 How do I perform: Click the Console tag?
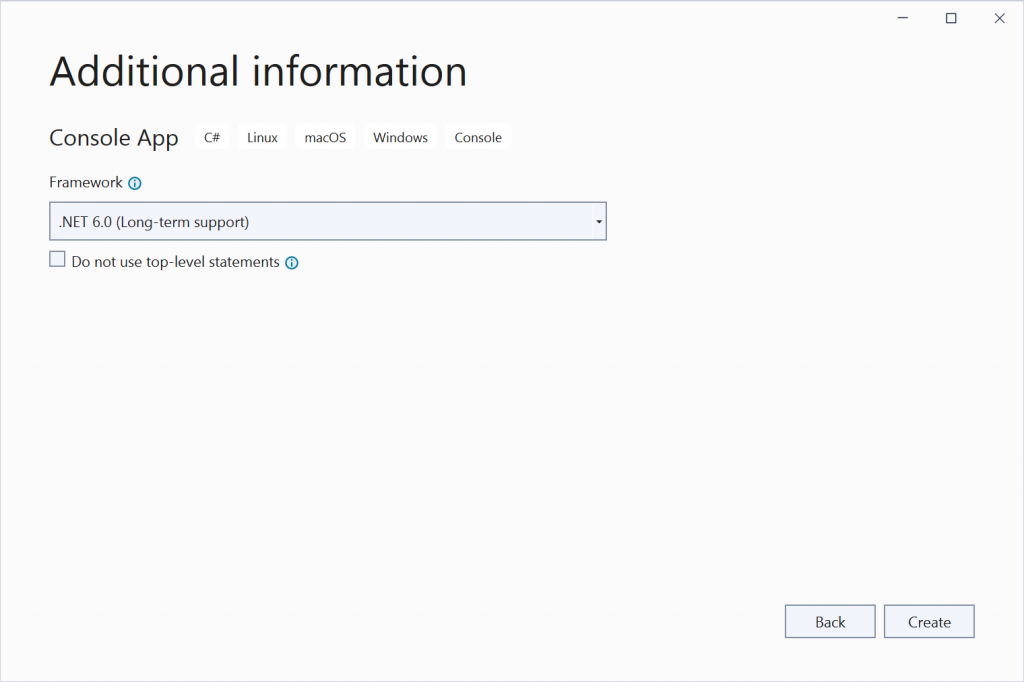478,137
